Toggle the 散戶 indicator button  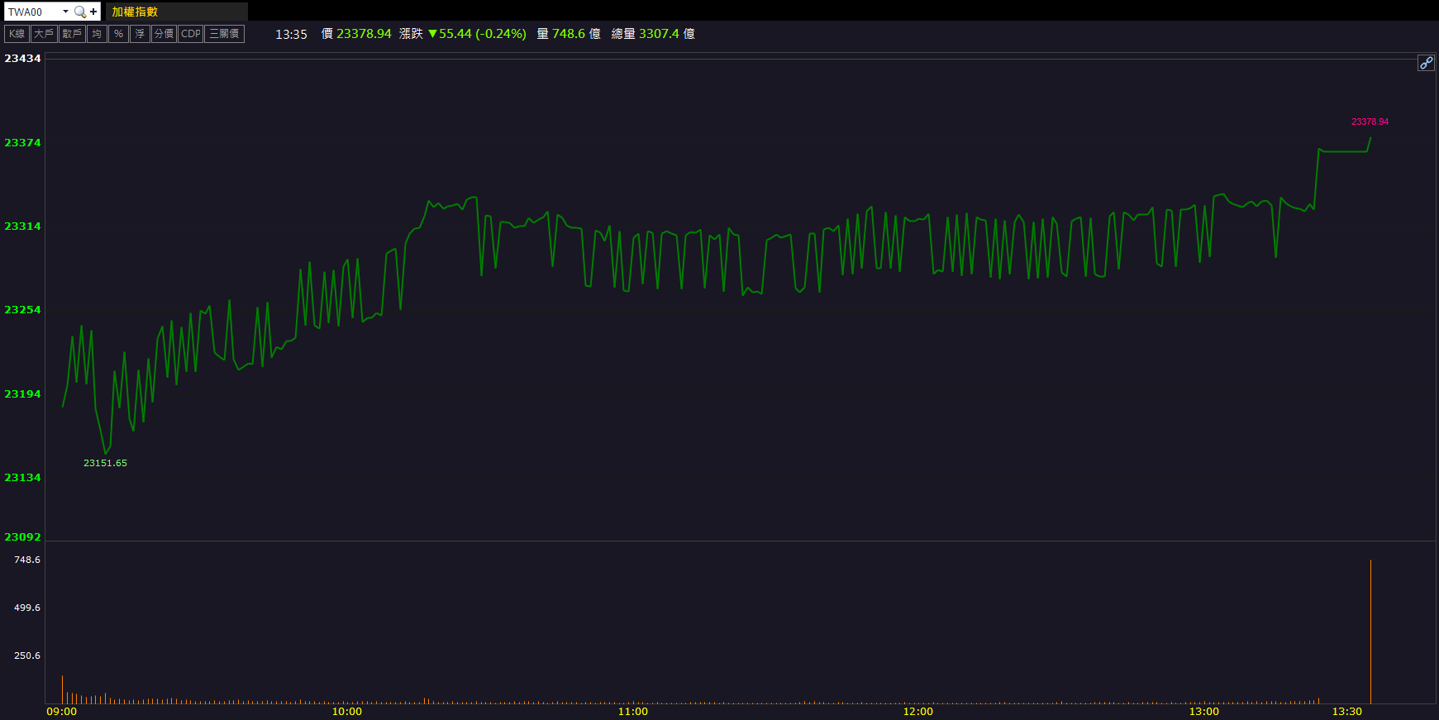pos(71,34)
